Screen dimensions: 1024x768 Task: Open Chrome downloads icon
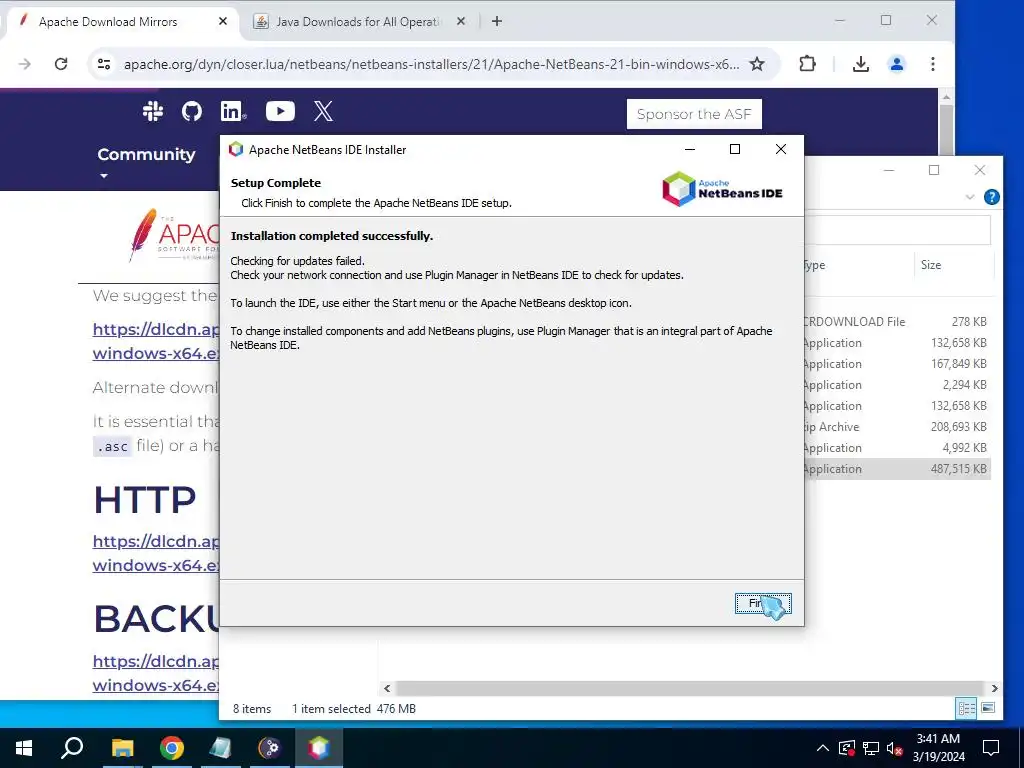point(861,64)
